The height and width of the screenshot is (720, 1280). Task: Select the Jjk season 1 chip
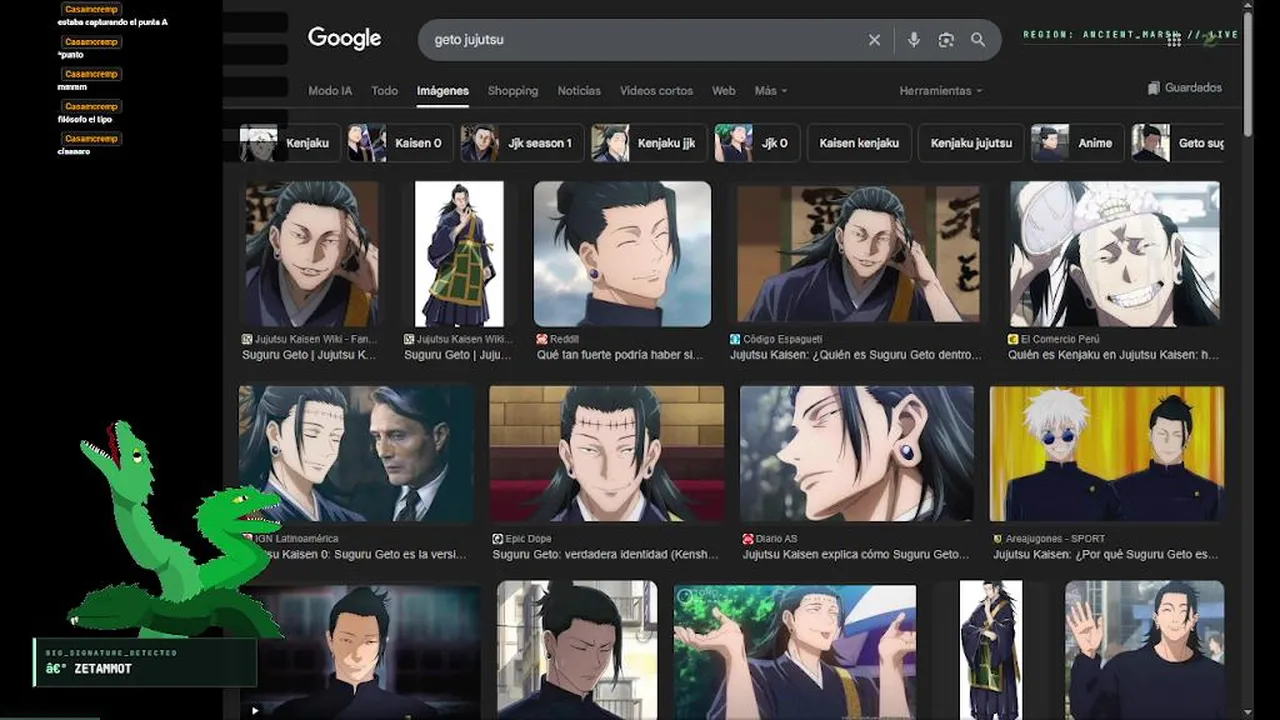522,143
